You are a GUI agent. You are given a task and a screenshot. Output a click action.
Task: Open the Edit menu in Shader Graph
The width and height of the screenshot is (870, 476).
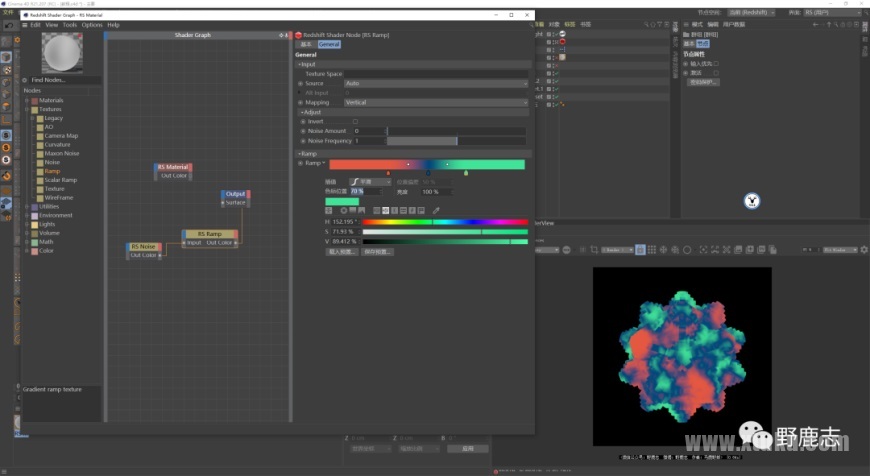point(36,25)
